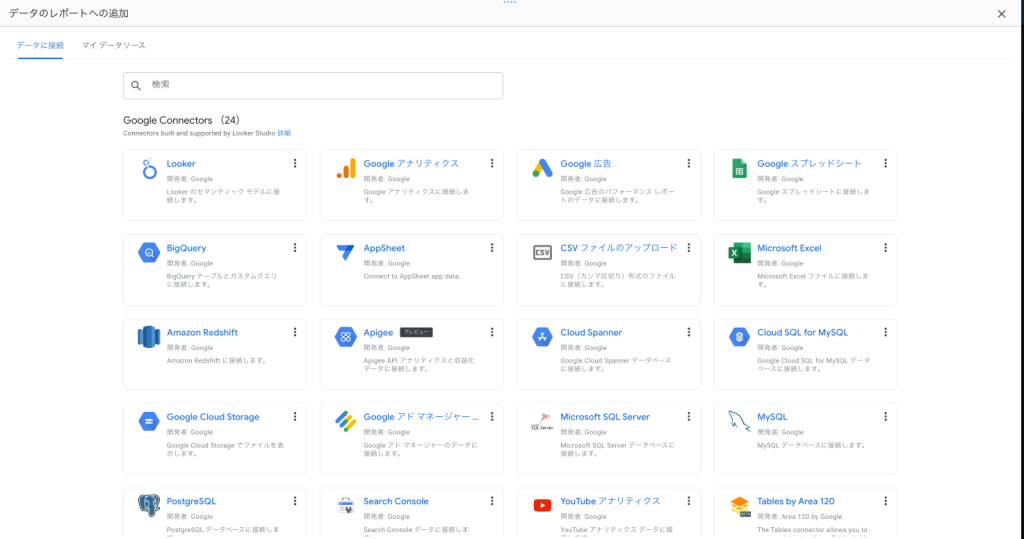Click the YouTube Analytics play icon
The height and width of the screenshot is (539, 1024).
click(x=542, y=506)
